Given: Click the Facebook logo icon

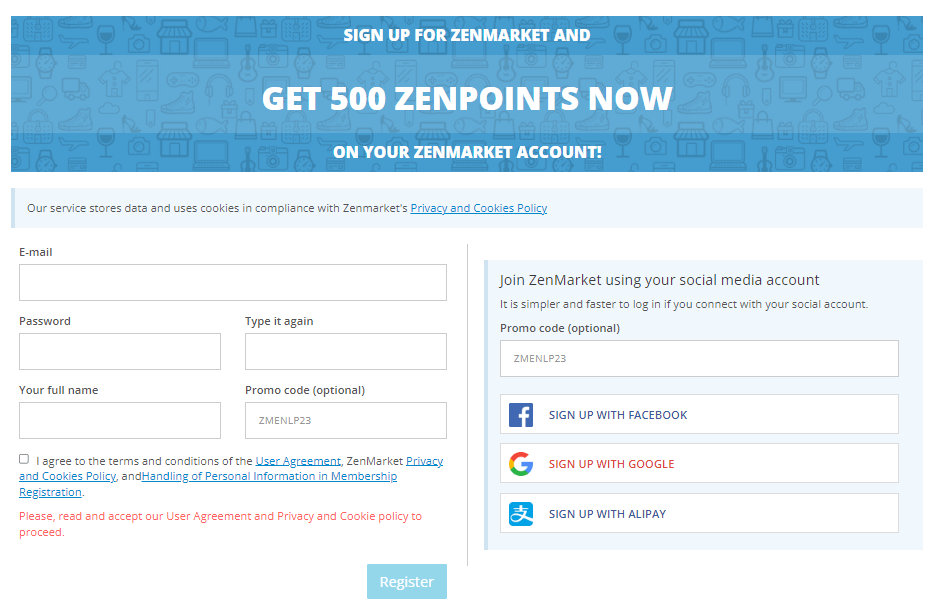Looking at the screenshot, I should pyautogui.click(x=521, y=415).
